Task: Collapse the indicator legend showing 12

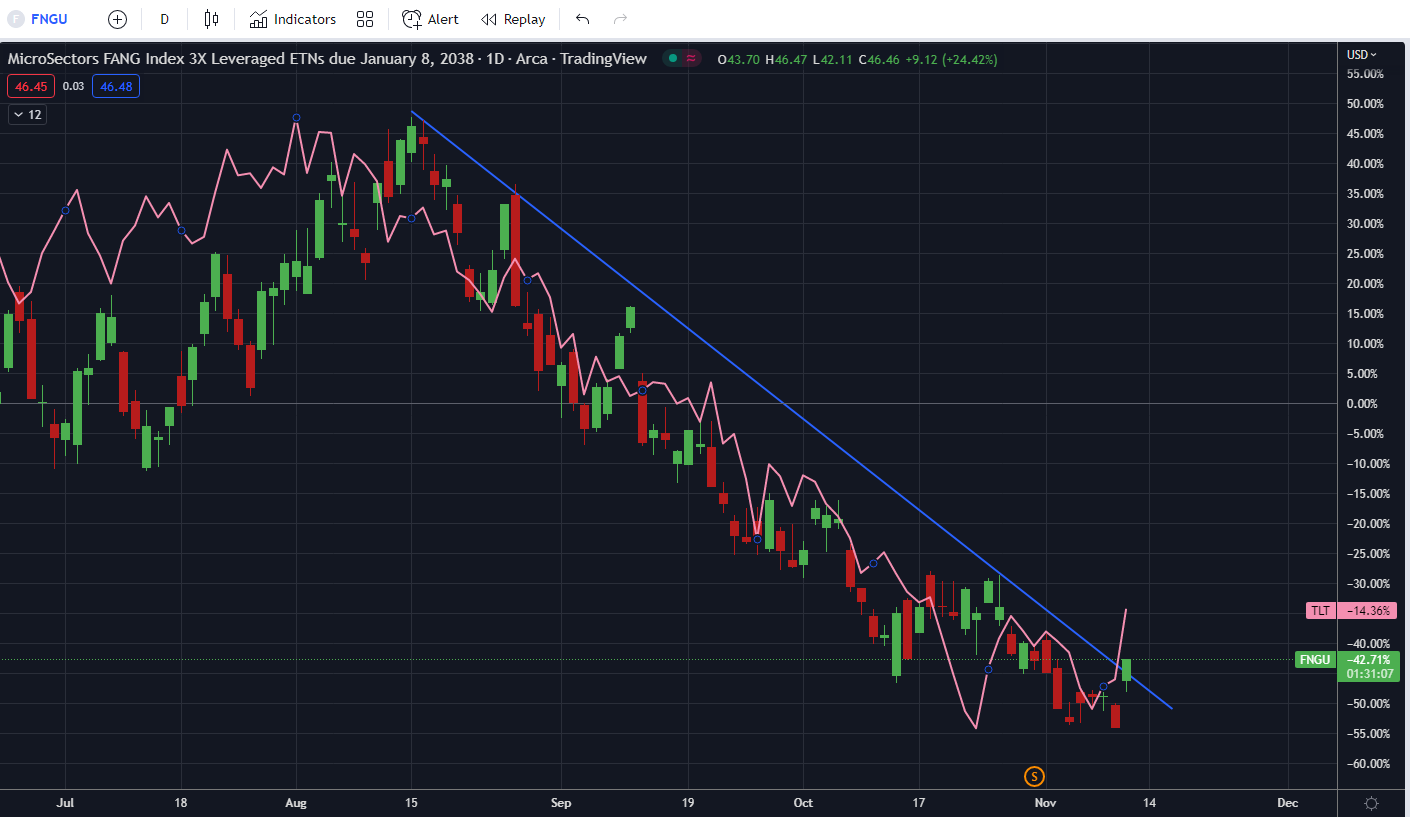Action: click(27, 114)
